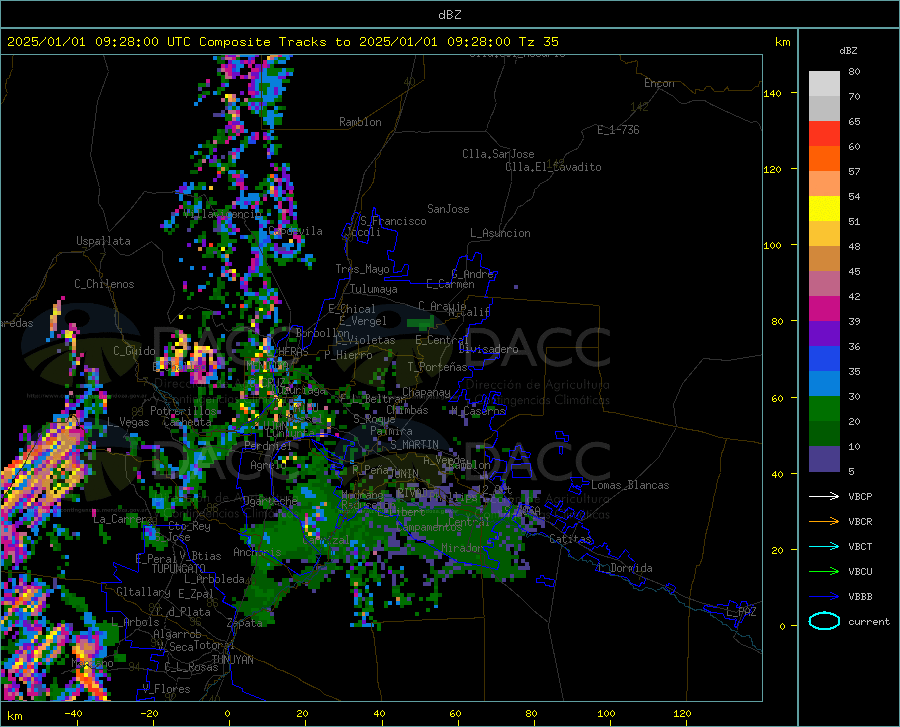Click the L_Asuncion map label
This screenshot has width=900, height=727.
click(500, 233)
